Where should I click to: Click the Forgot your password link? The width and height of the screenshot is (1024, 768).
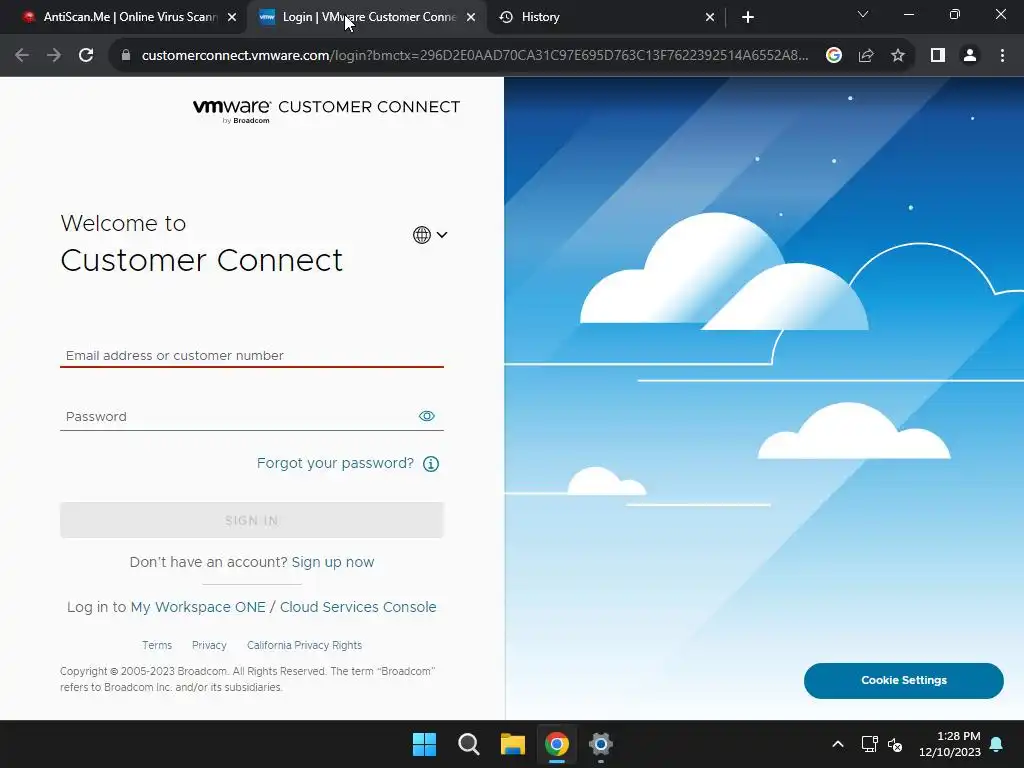[335, 463]
